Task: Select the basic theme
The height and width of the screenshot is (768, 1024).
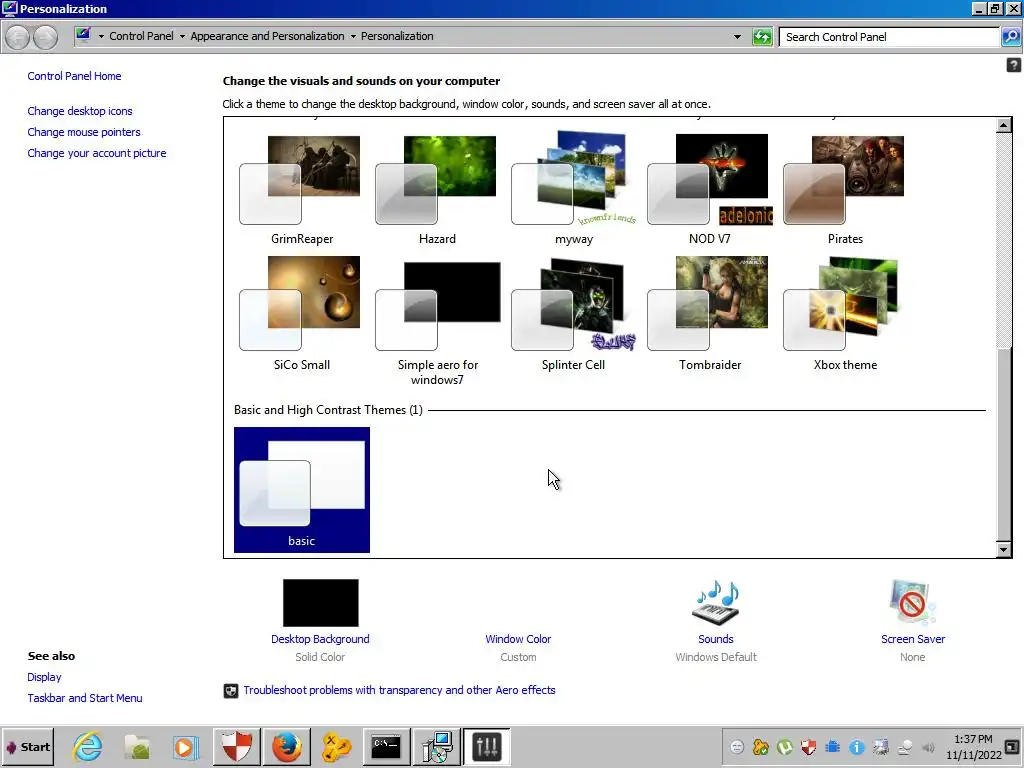Action: (x=302, y=490)
